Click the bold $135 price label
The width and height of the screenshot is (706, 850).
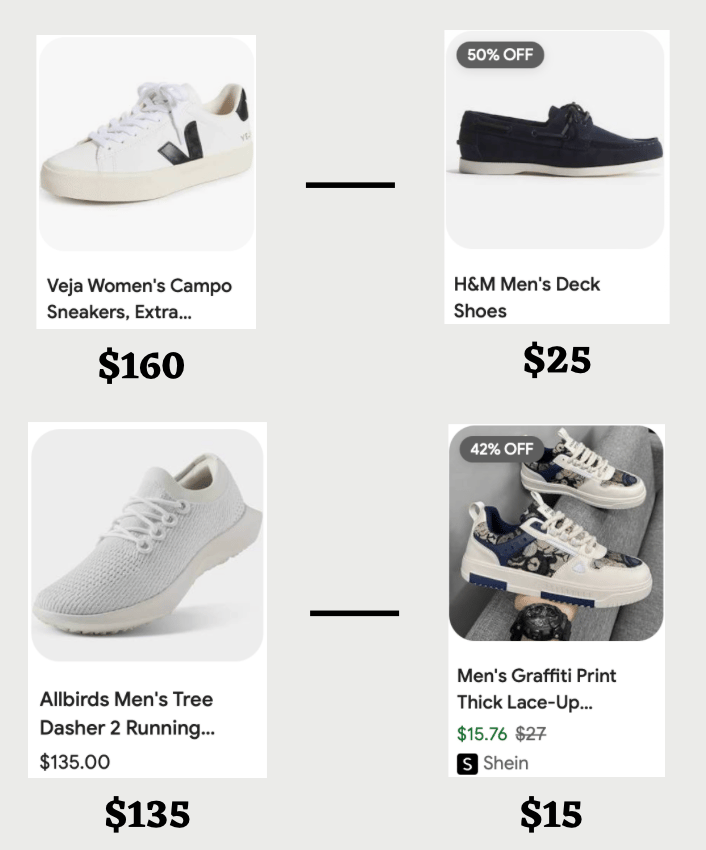click(x=147, y=814)
